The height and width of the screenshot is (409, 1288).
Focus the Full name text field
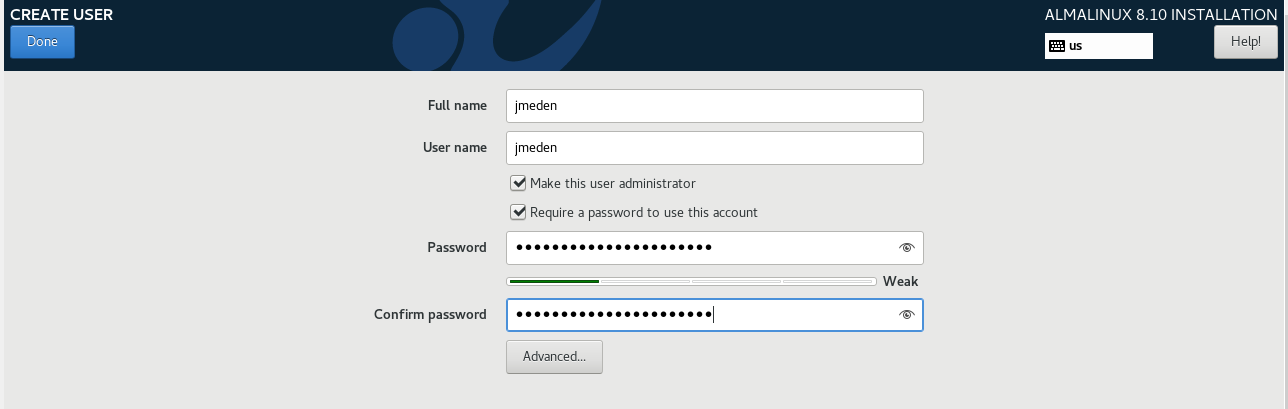[x=714, y=106]
